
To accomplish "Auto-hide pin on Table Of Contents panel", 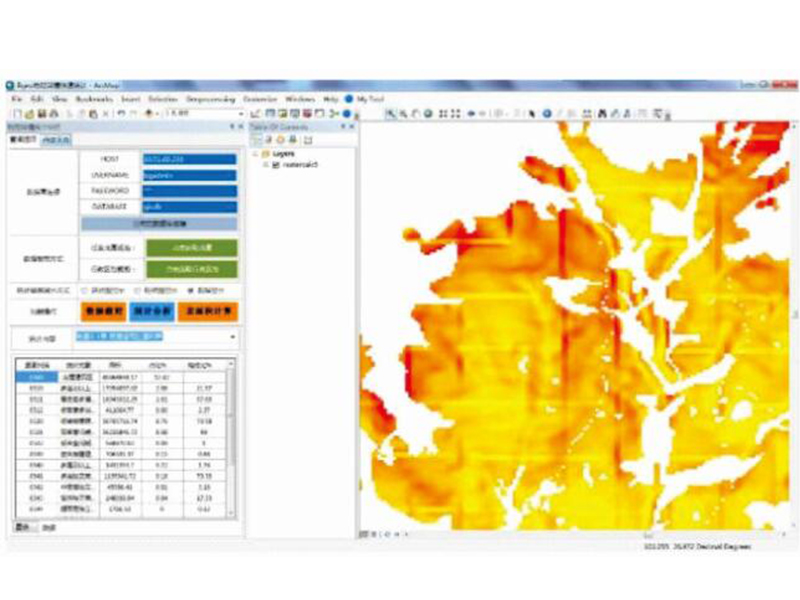I will (x=343, y=127).
